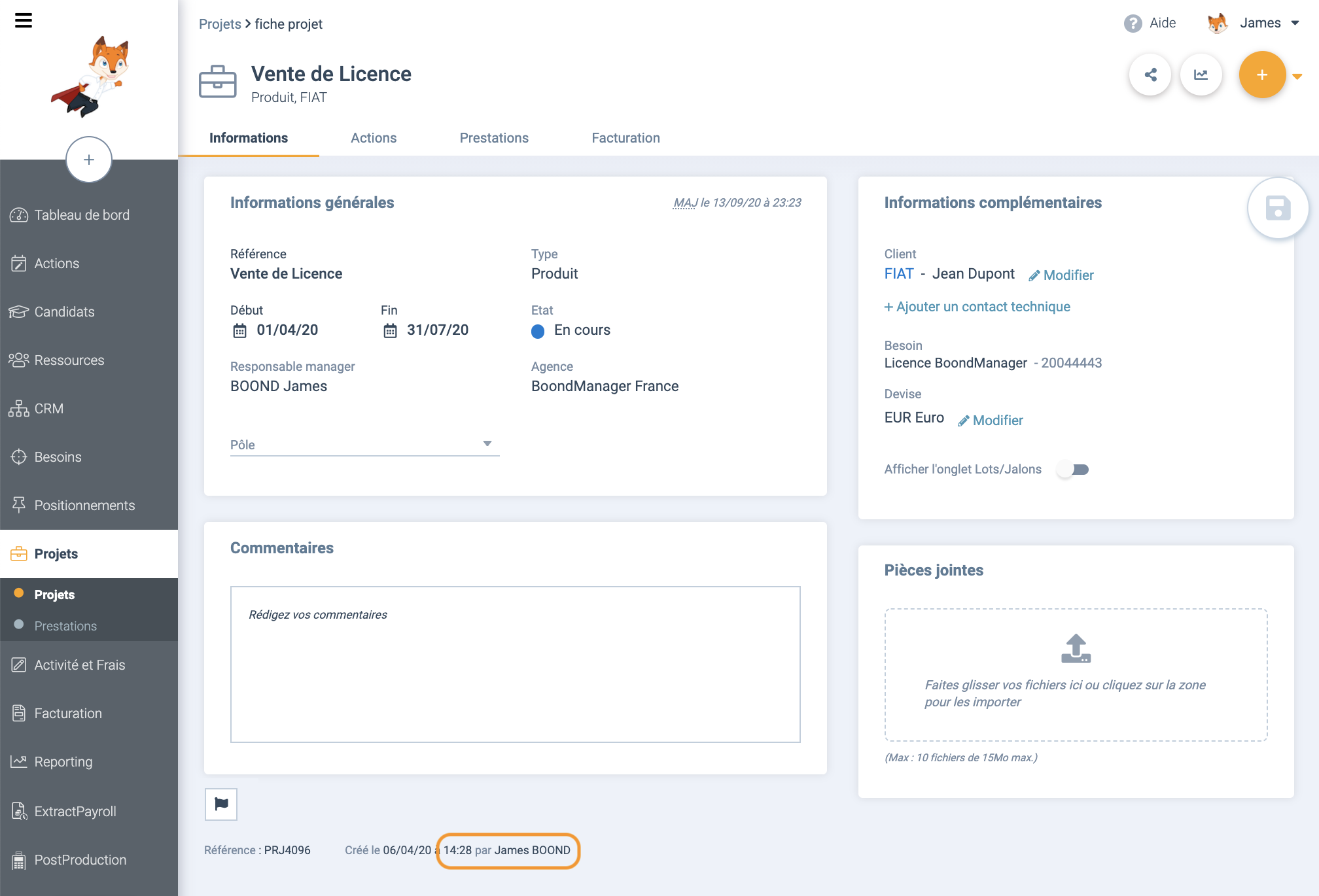Save with the floppy disk icon
Screen dimensions: 1319x896
click(x=1278, y=208)
